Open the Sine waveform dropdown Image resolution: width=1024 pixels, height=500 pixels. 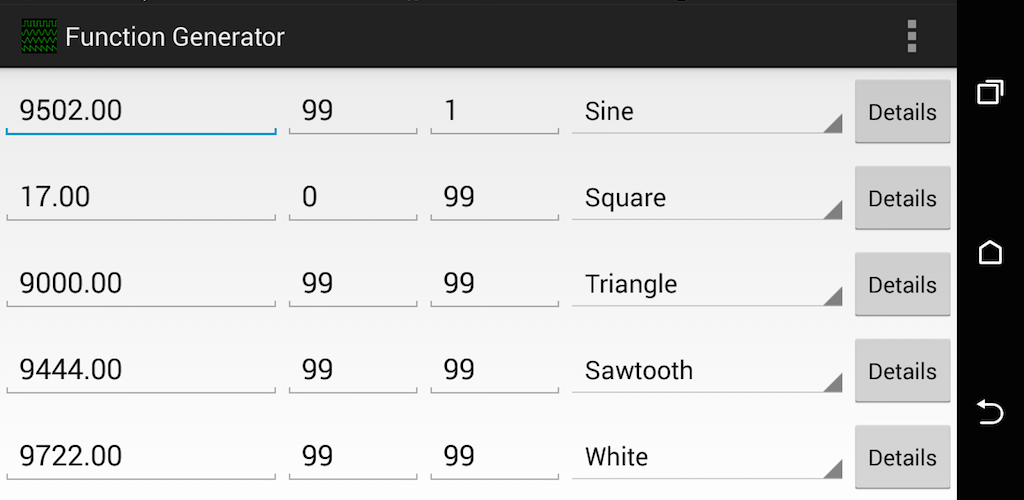pyautogui.click(x=706, y=111)
